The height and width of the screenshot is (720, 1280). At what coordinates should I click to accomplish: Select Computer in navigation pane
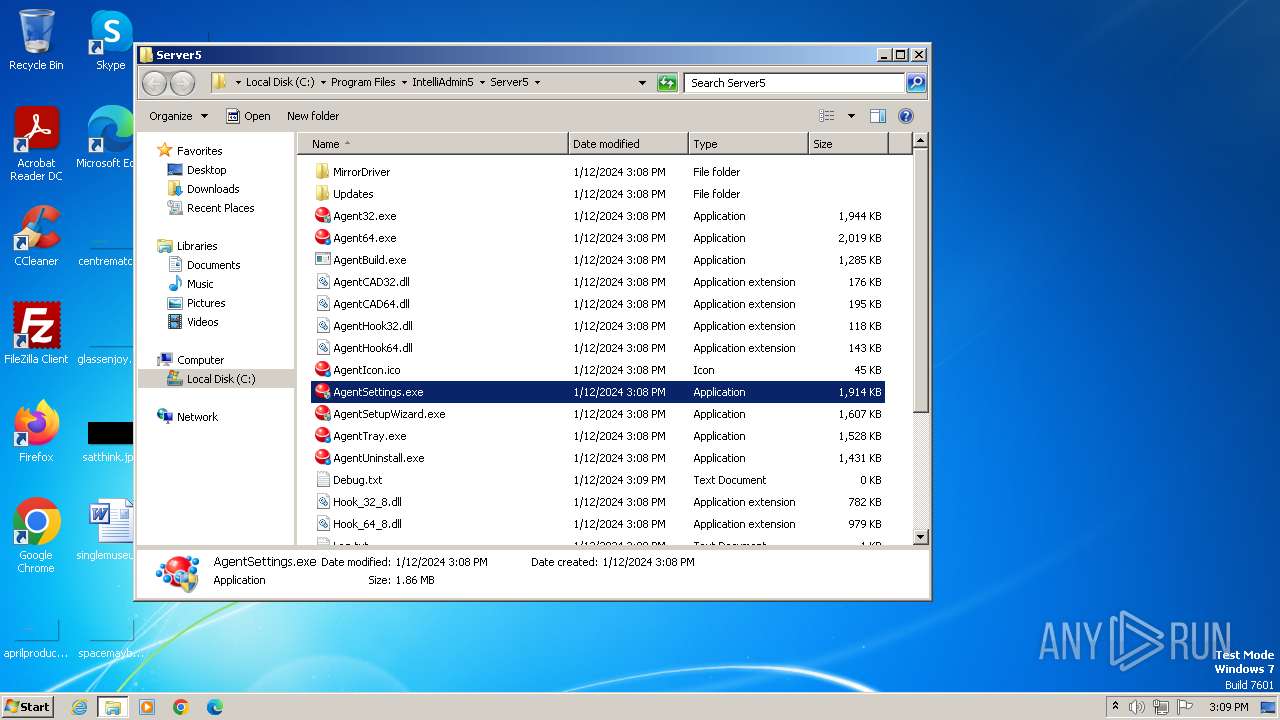click(200, 360)
